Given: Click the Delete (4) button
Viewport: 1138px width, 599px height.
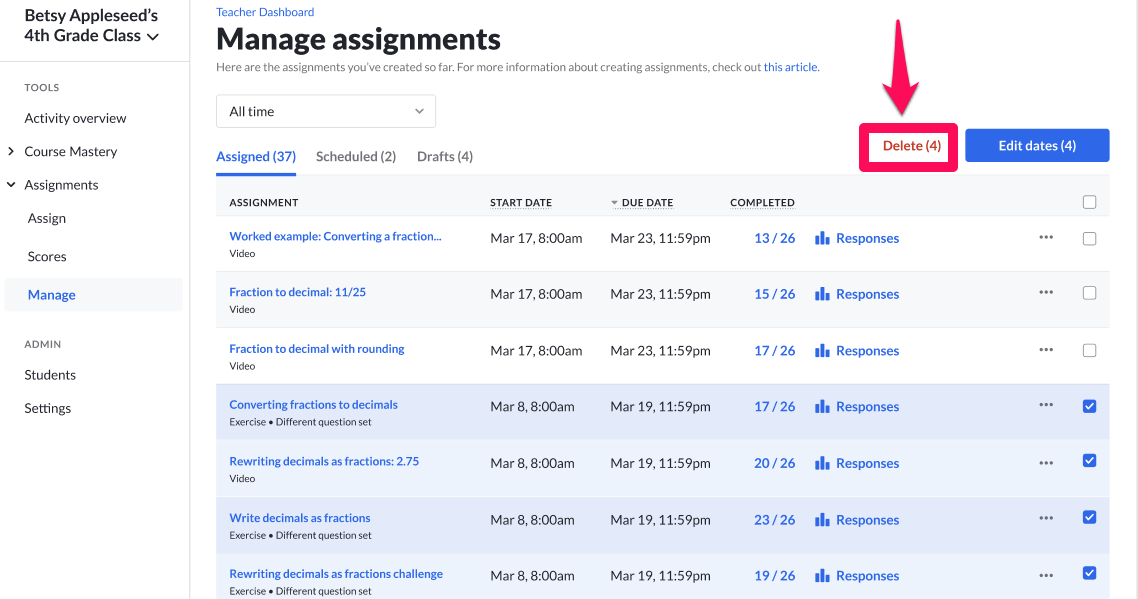Looking at the screenshot, I should point(907,145).
